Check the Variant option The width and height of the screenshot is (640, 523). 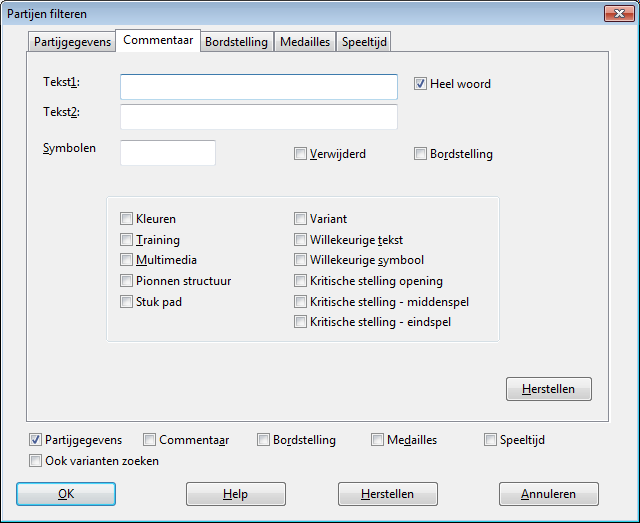(301, 219)
